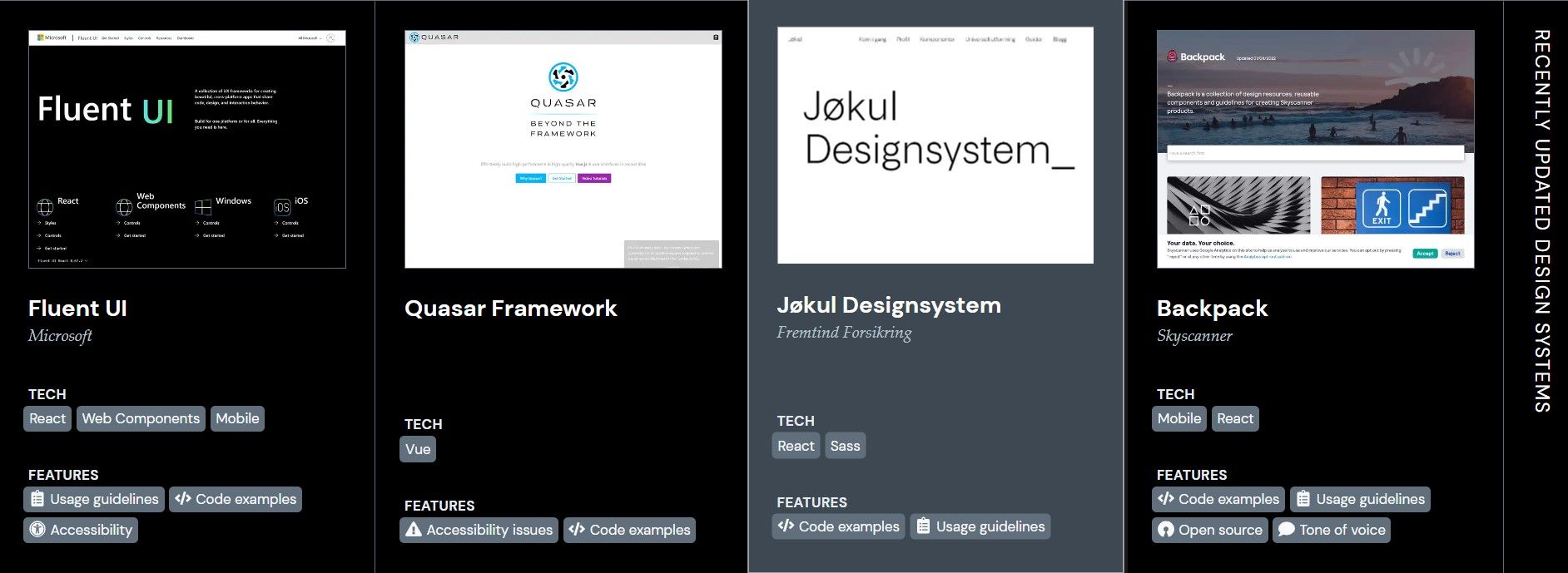The image size is (1568, 573).
Task: Click the TECH heading under Quasar Framework
Action: 424,424
